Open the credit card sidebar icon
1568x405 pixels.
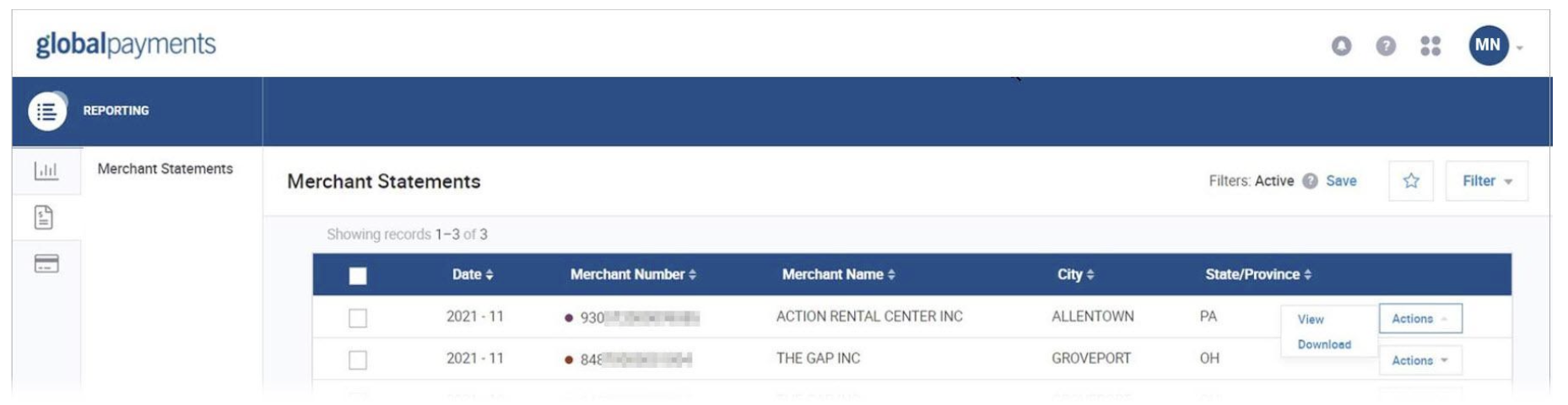pos(46,264)
